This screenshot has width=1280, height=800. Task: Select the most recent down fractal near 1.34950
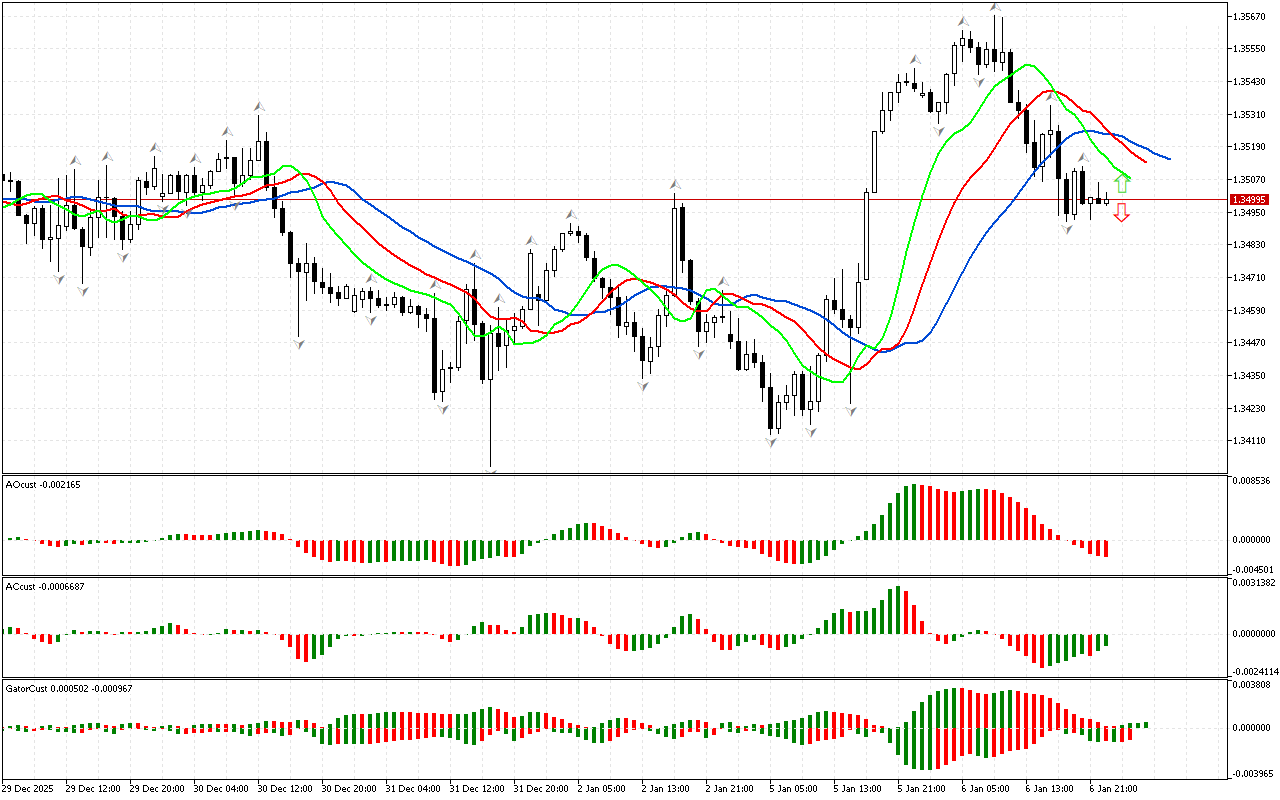click(x=1067, y=229)
